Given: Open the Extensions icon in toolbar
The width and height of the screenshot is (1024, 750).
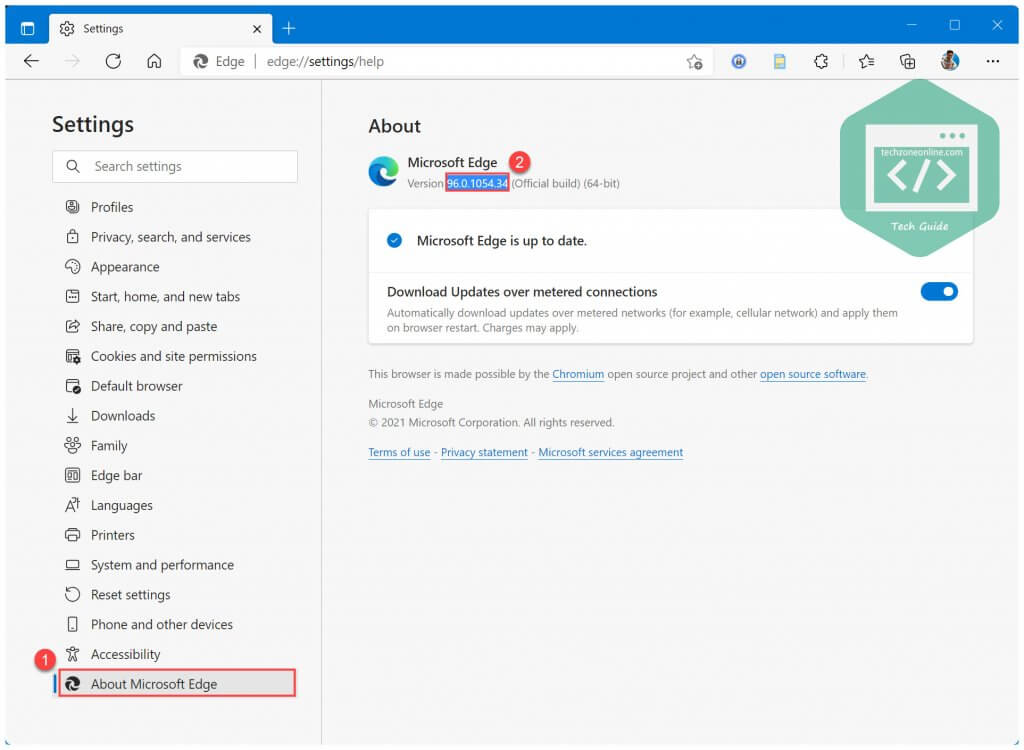Looking at the screenshot, I should coord(822,61).
